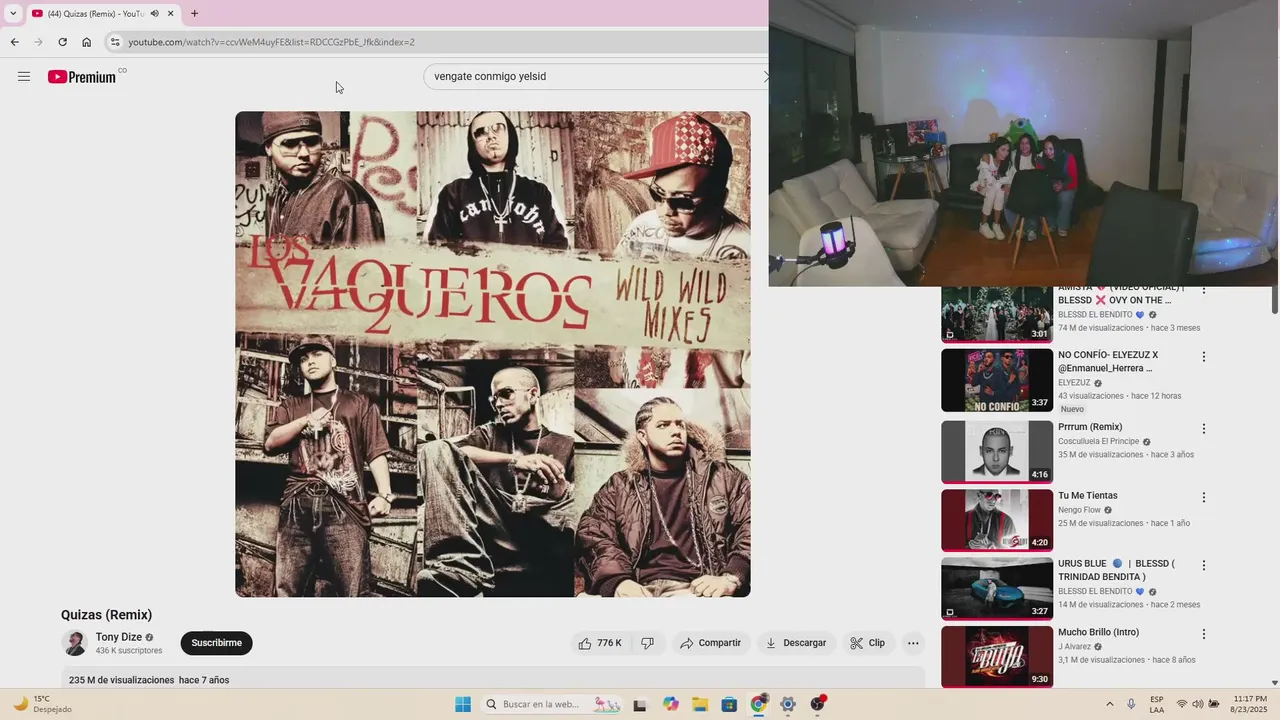Click ELYEZUZ channel name

click(1074, 382)
